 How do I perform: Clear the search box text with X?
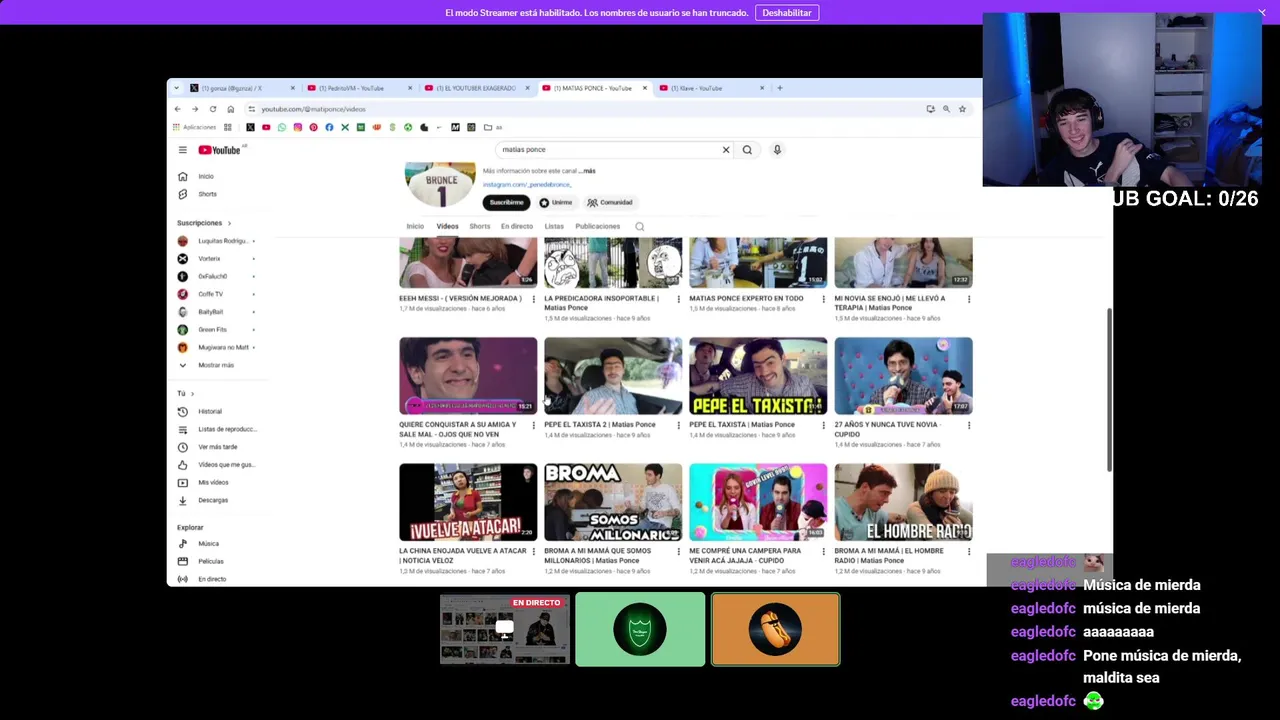coord(726,150)
